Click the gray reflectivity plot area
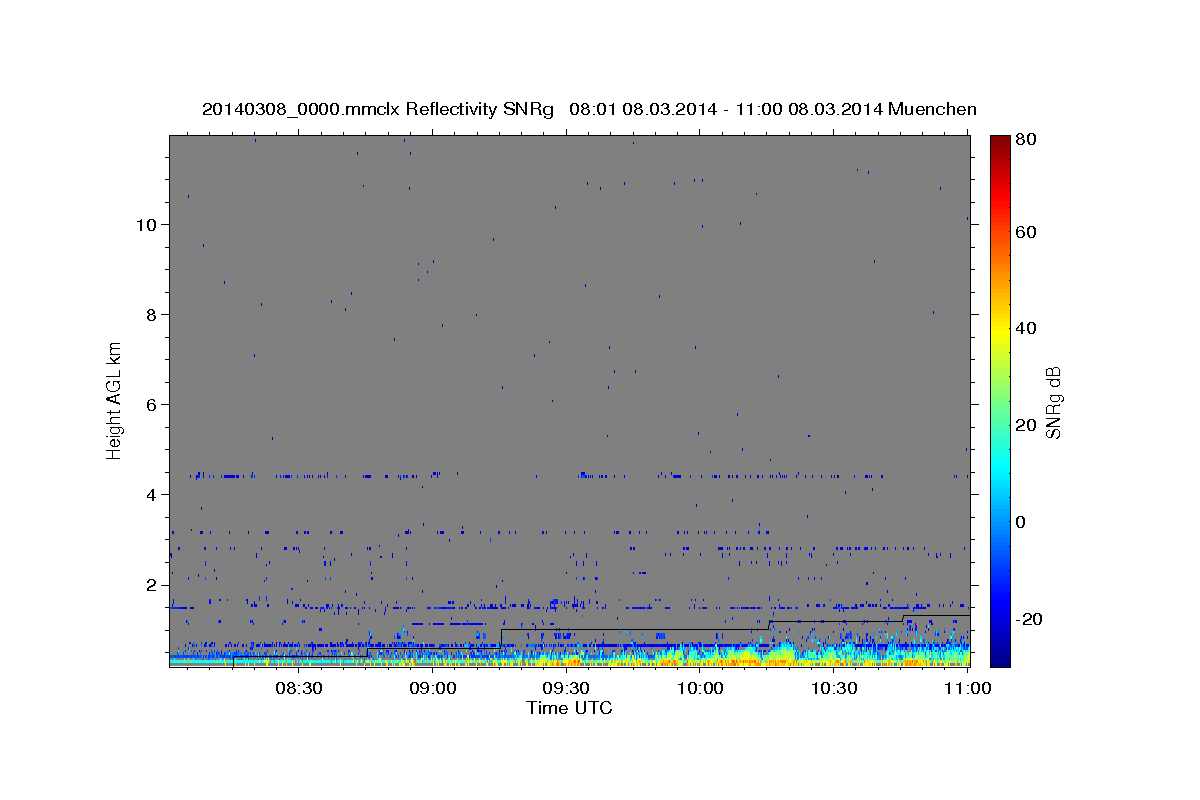The image size is (1200, 800). (x=569, y=401)
